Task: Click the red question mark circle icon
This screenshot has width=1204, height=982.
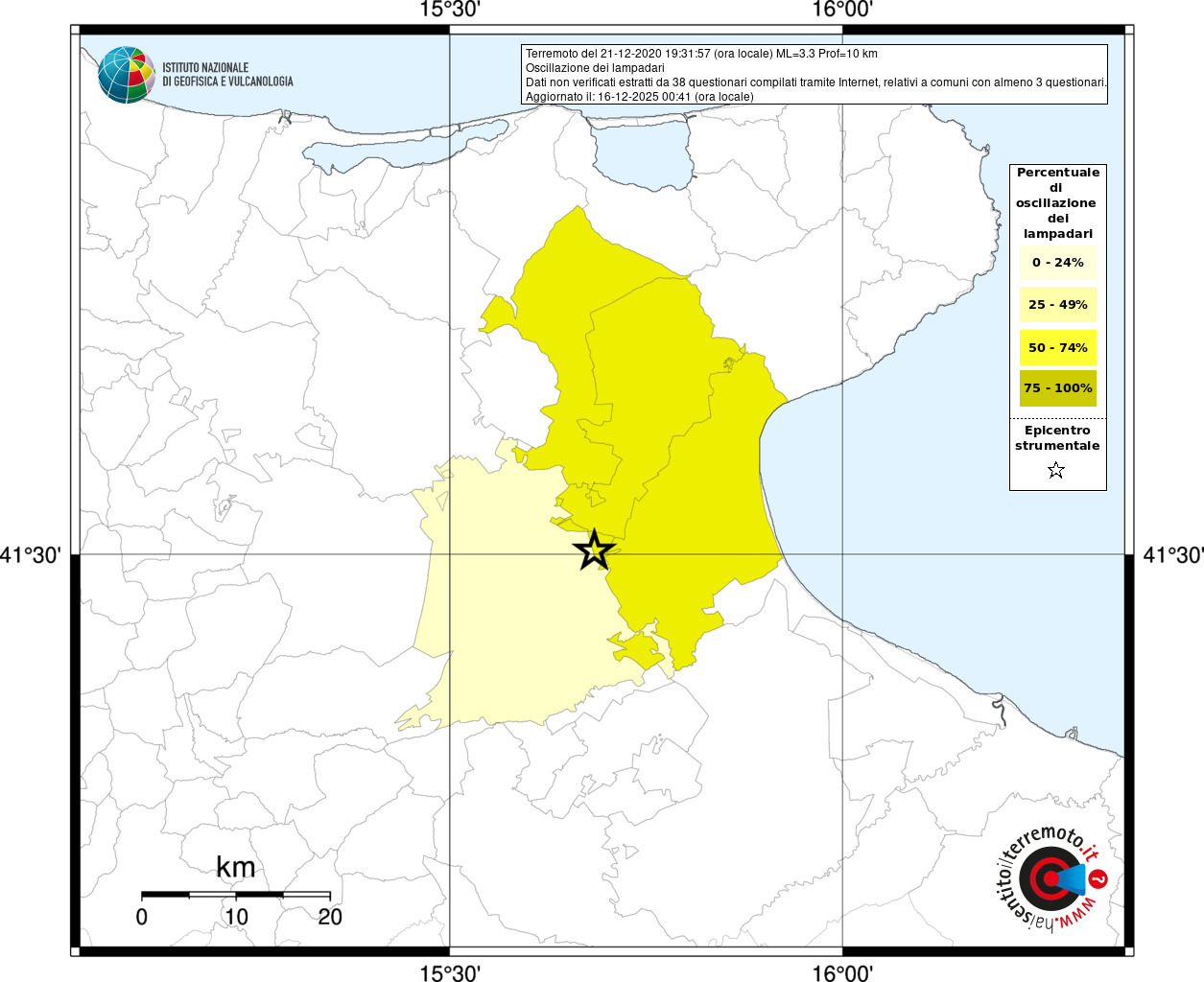Action: pos(1099,878)
